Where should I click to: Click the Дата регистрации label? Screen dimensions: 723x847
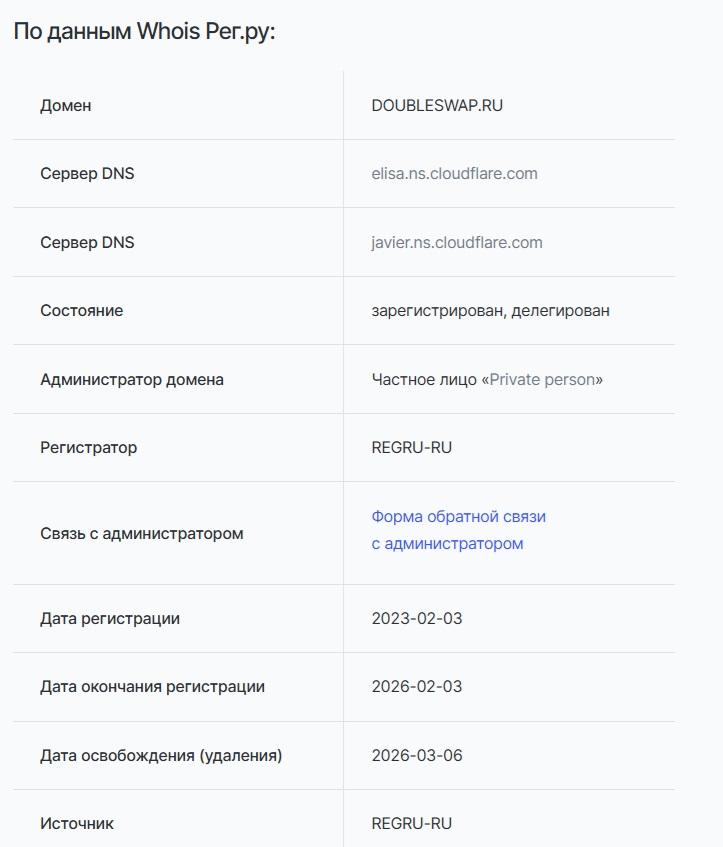[x=110, y=619]
